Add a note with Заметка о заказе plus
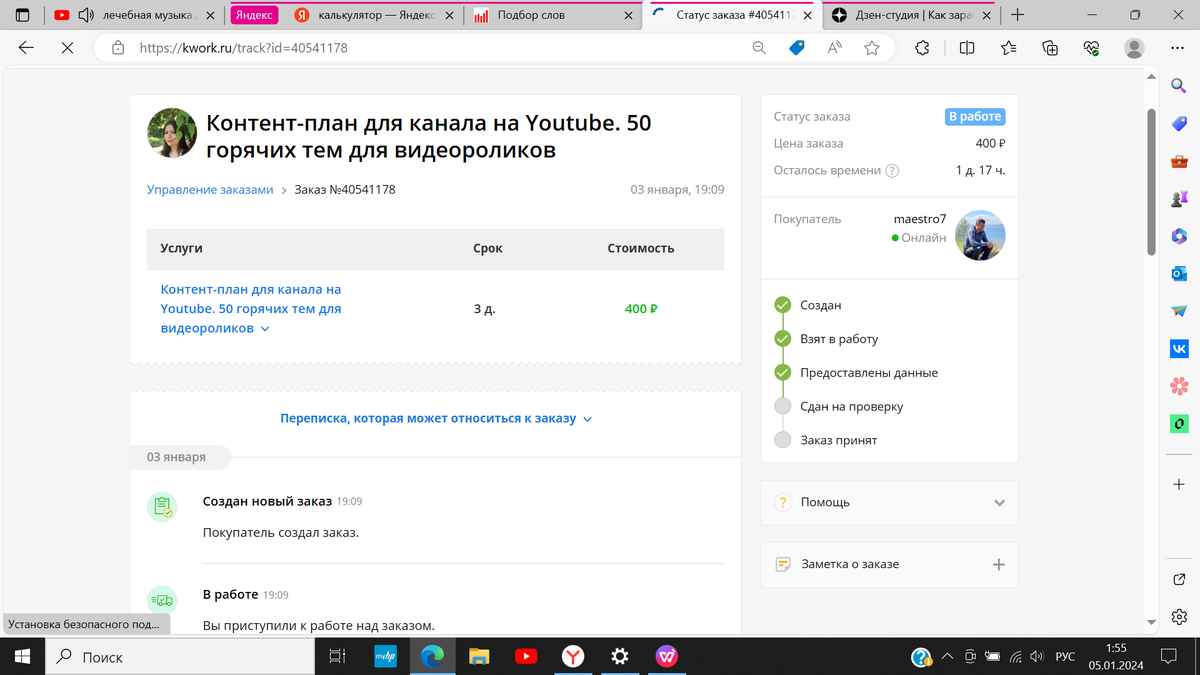This screenshot has width=1200, height=675. coord(998,564)
